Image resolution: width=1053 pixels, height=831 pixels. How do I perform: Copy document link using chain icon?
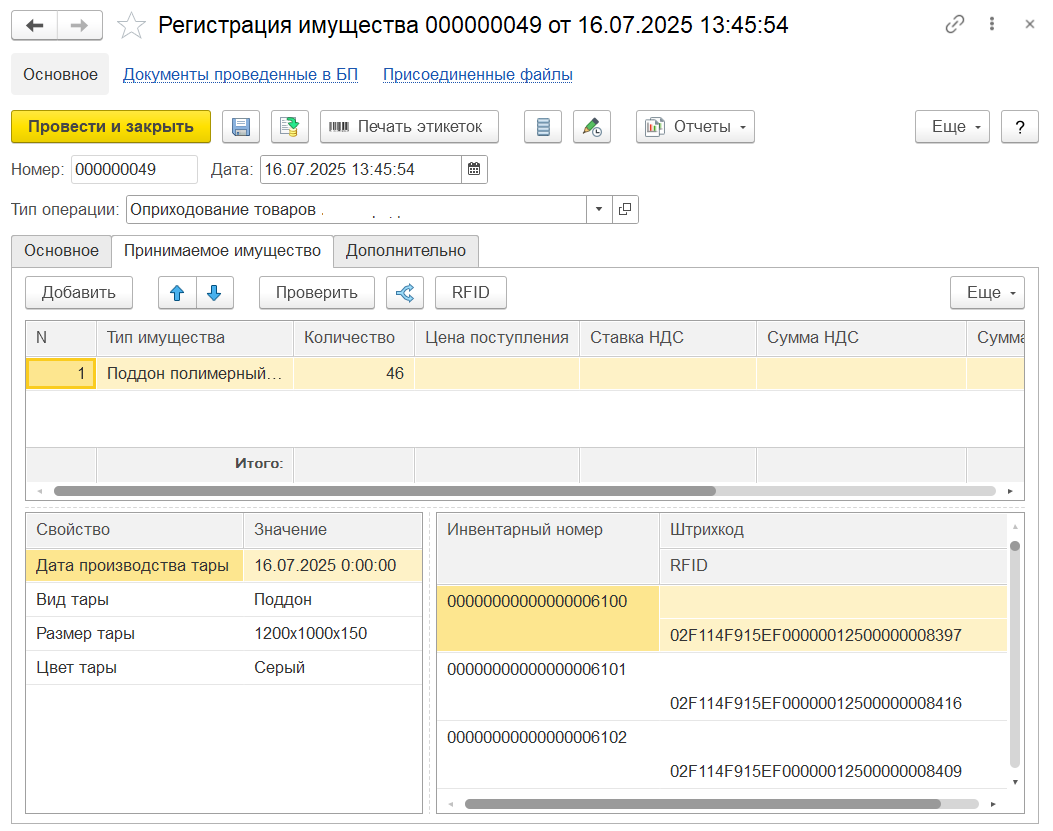coord(954,25)
